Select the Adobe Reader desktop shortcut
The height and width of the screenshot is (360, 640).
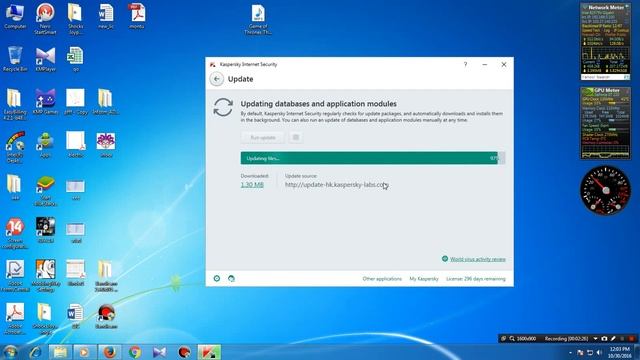15,319
